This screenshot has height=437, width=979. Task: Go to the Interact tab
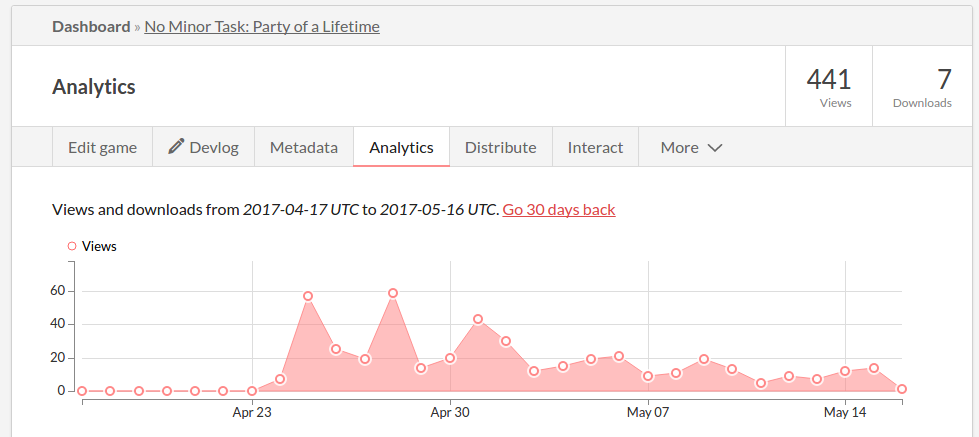pyautogui.click(x=595, y=147)
